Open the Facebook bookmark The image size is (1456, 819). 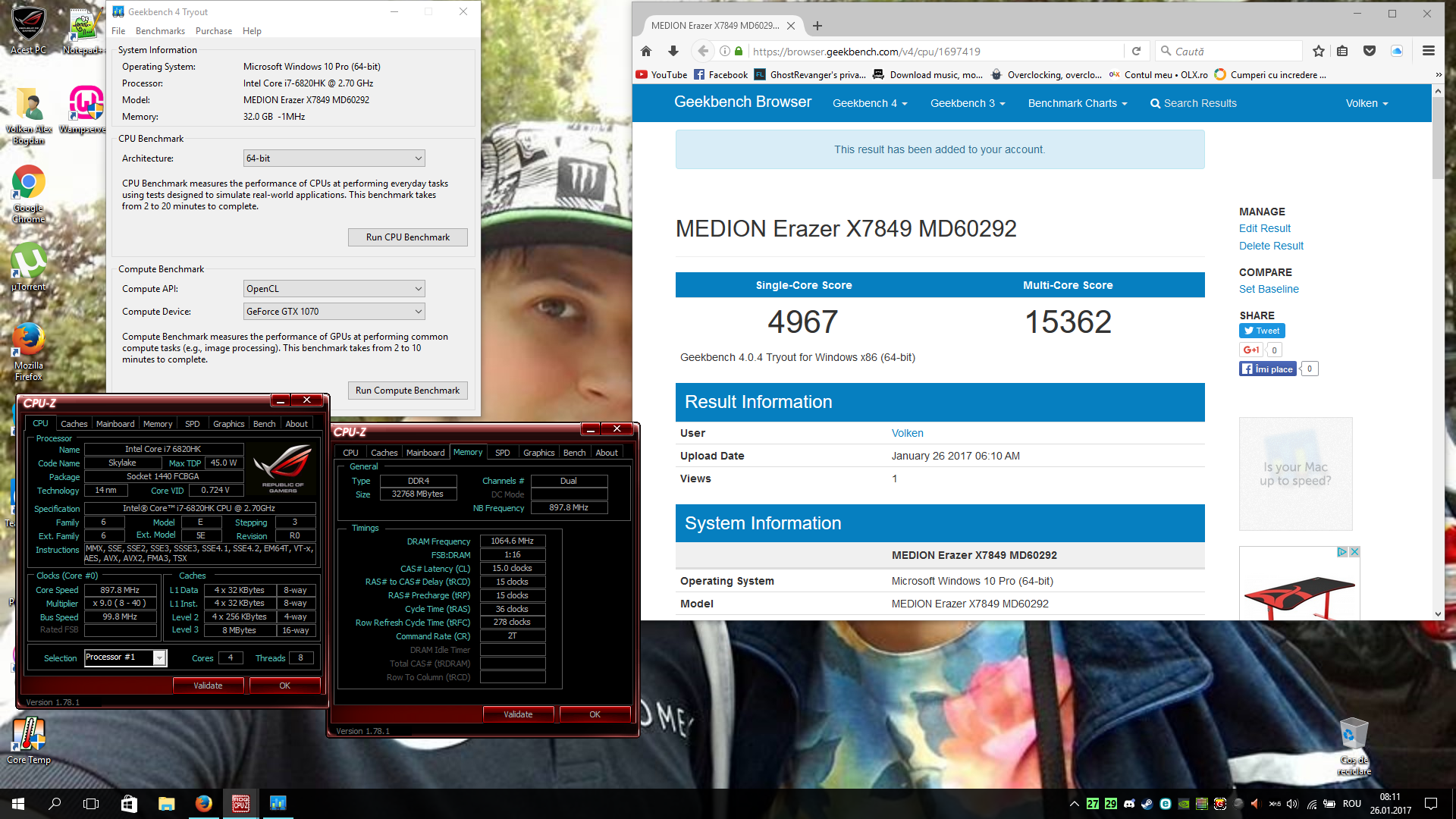[721, 74]
